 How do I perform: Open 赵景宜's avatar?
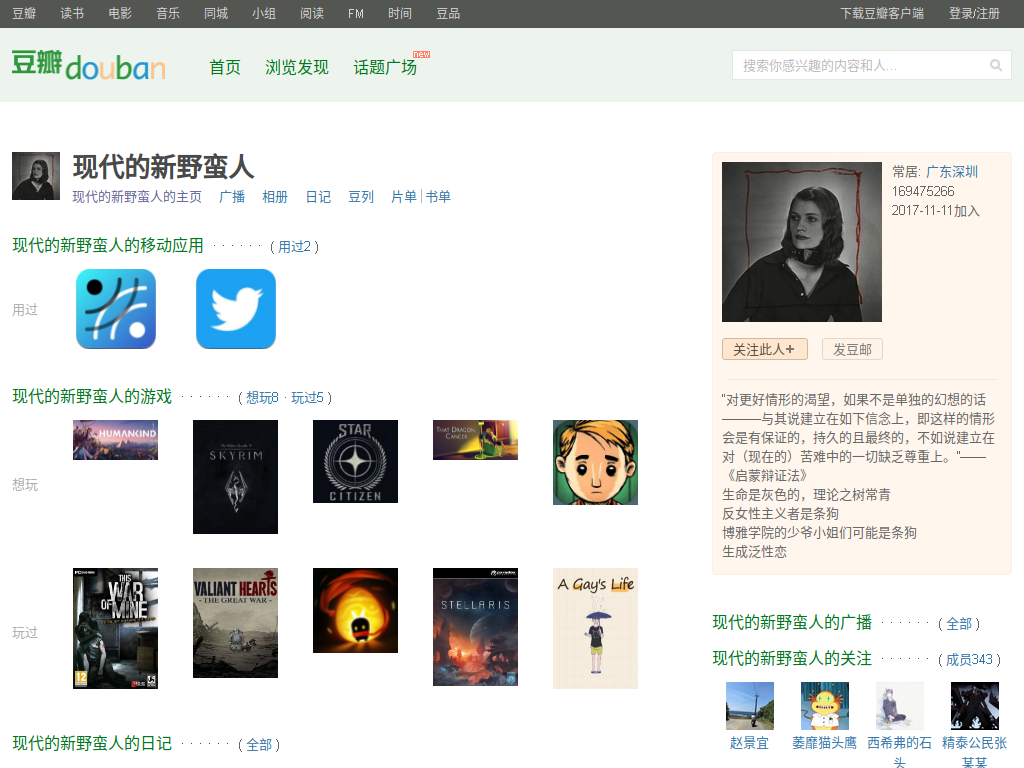pyautogui.click(x=750, y=706)
